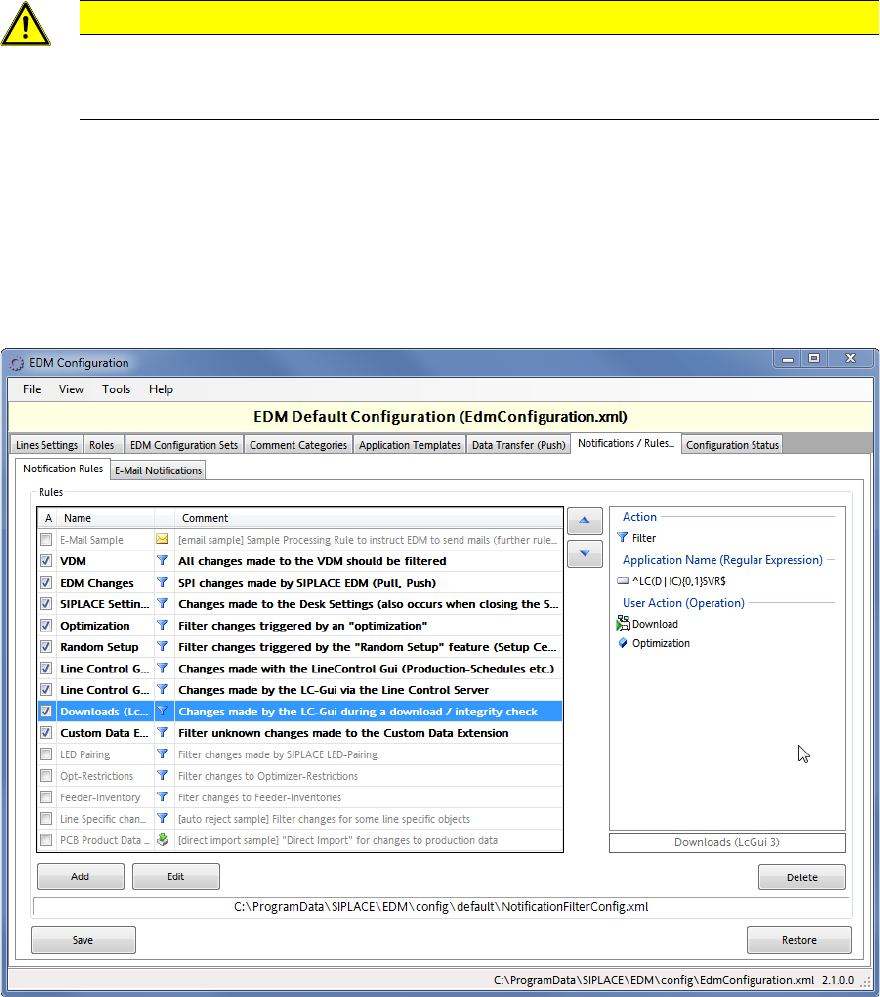Enable the Opt-Restrictions rule checkbox
The width and height of the screenshot is (880, 997).
[x=46, y=776]
